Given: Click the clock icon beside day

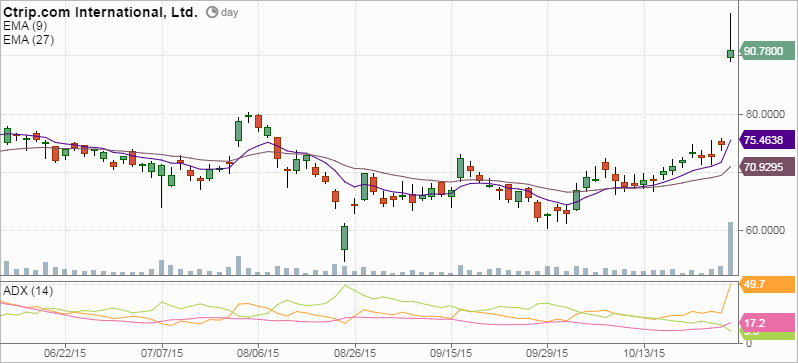Looking at the screenshot, I should click(212, 13).
